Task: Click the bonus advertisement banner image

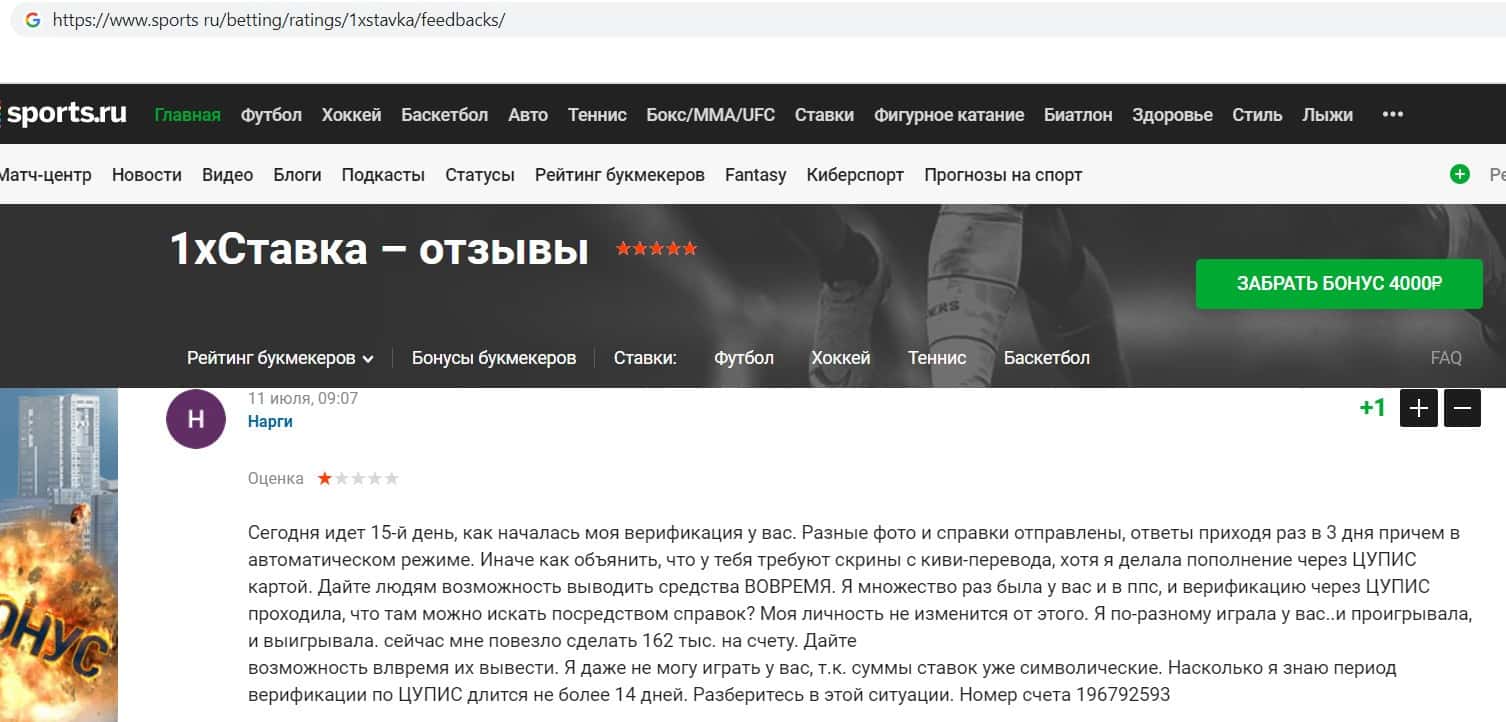Action: pos(58,555)
